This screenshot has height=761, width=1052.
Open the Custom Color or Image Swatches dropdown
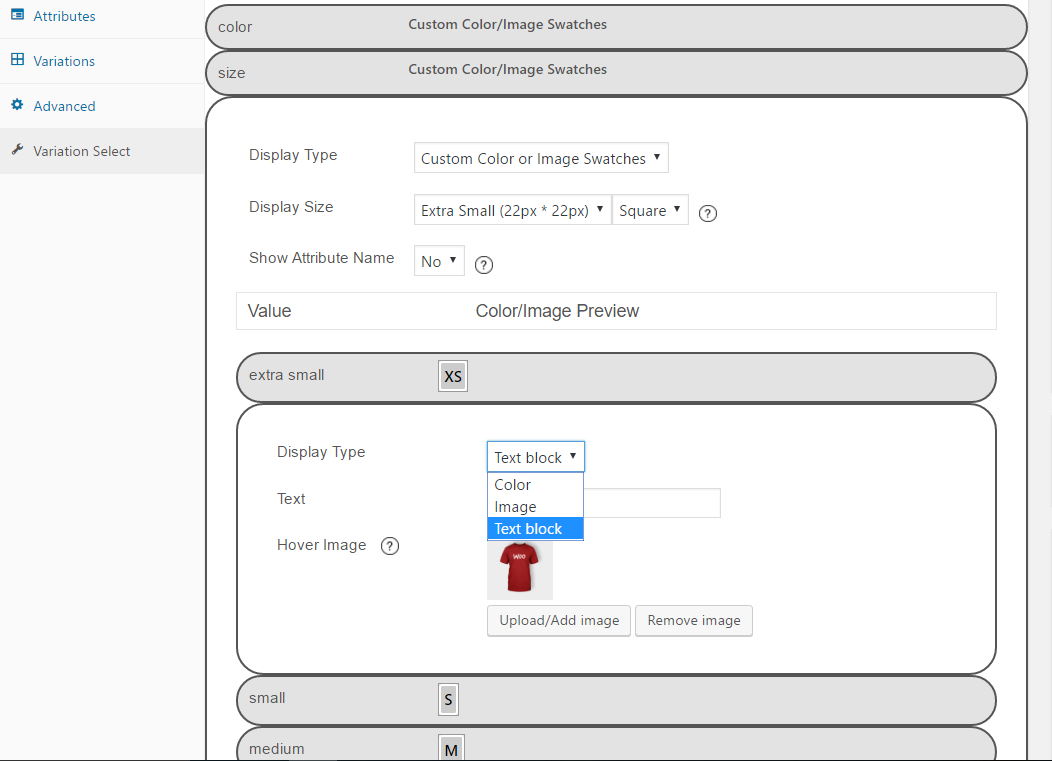click(x=540, y=158)
